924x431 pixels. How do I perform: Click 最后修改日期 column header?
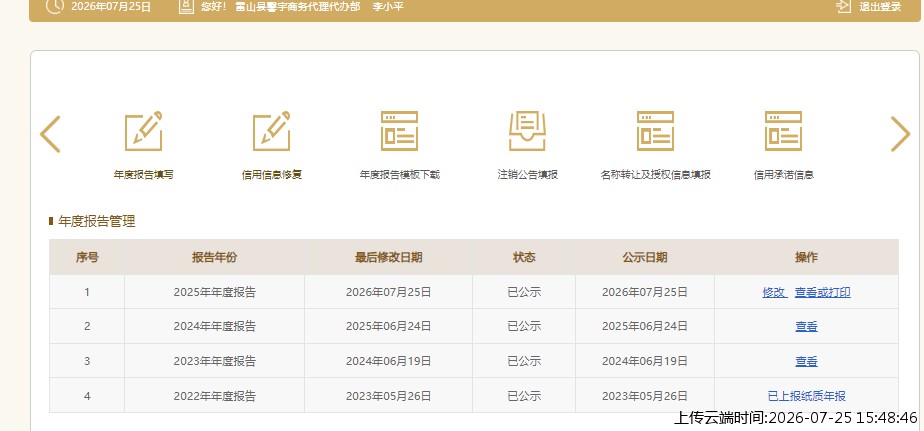[x=388, y=257]
